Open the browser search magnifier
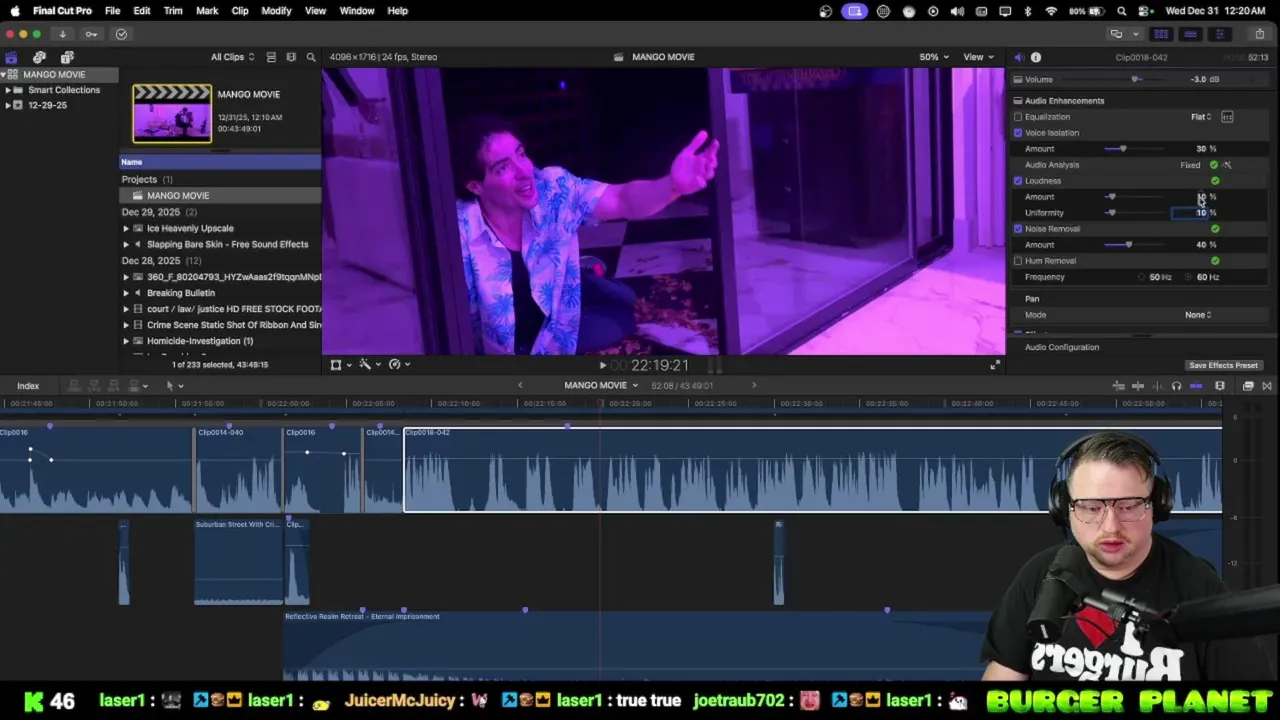Image resolution: width=1280 pixels, height=720 pixels. (311, 57)
